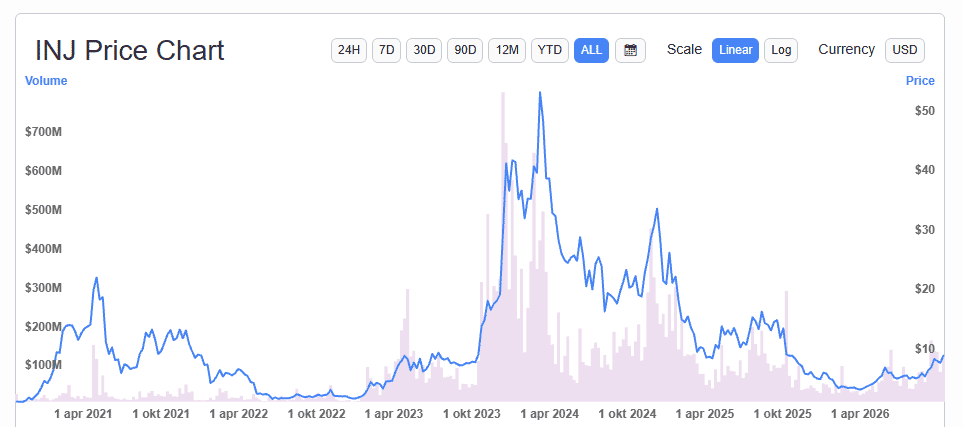This screenshot has width=963, height=427.
Task: Click the $50 price axis value
Action: (x=924, y=111)
